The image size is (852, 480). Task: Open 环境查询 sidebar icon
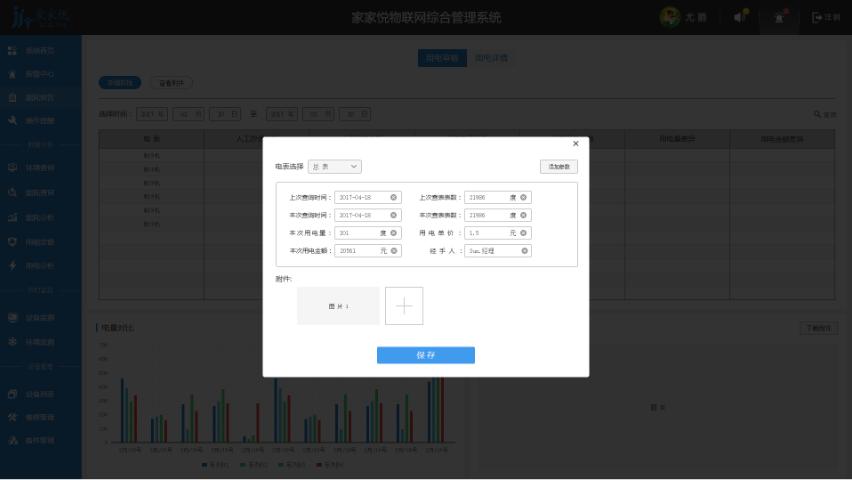pyautogui.click(x=12, y=168)
